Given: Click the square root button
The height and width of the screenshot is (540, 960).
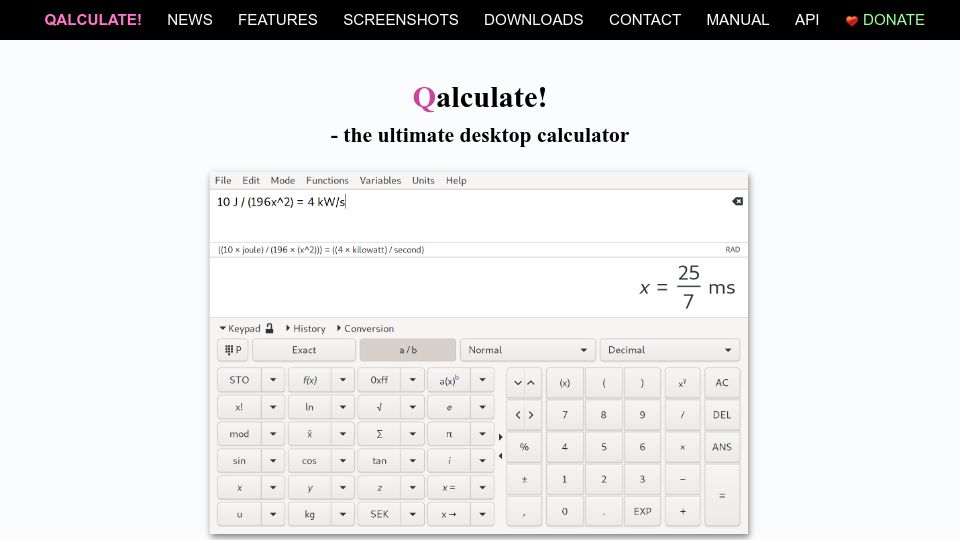Looking at the screenshot, I should coord(379,407).
